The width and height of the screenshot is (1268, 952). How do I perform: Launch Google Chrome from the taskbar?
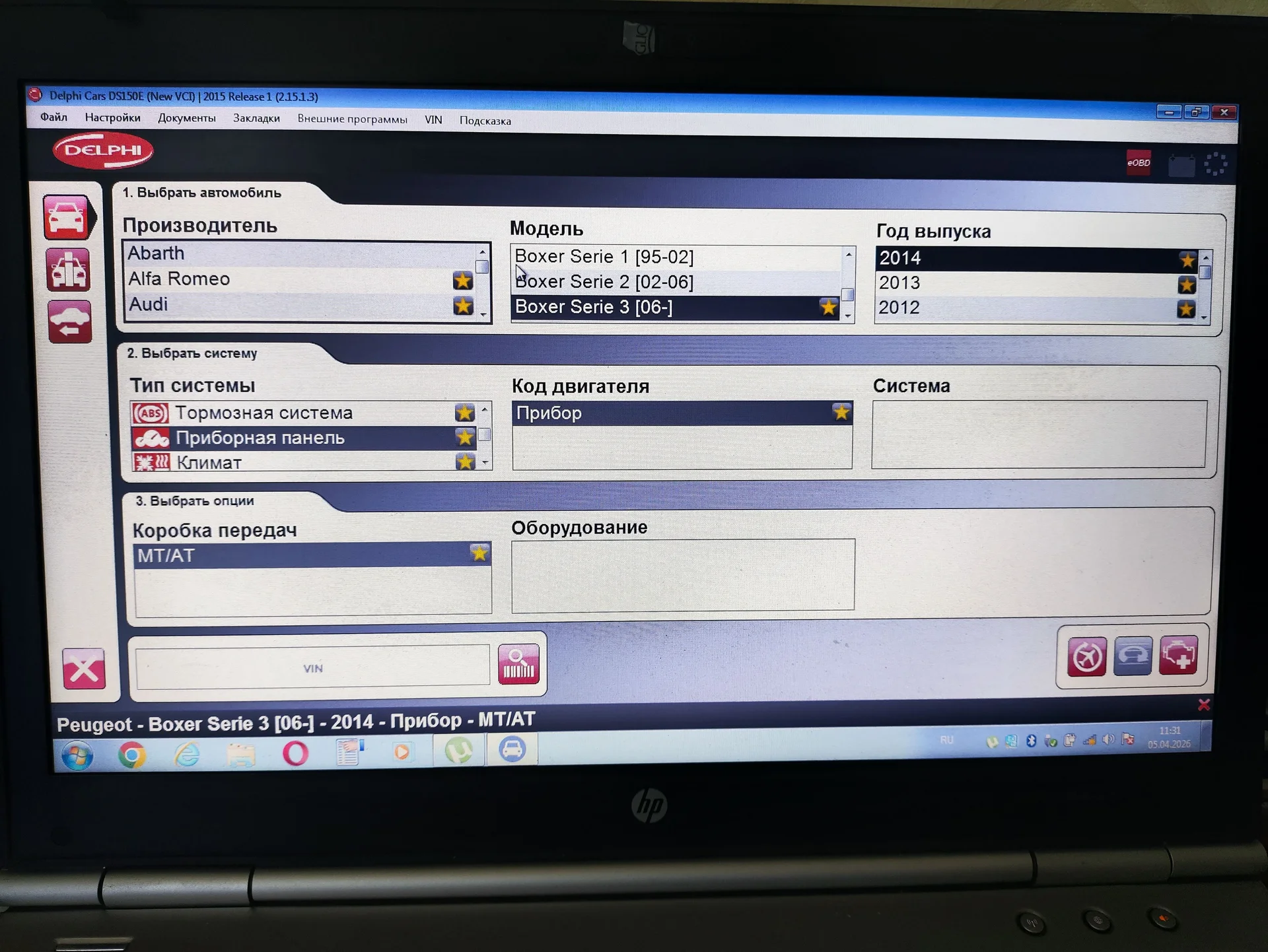pyautogui.click(x=132, y=755)
